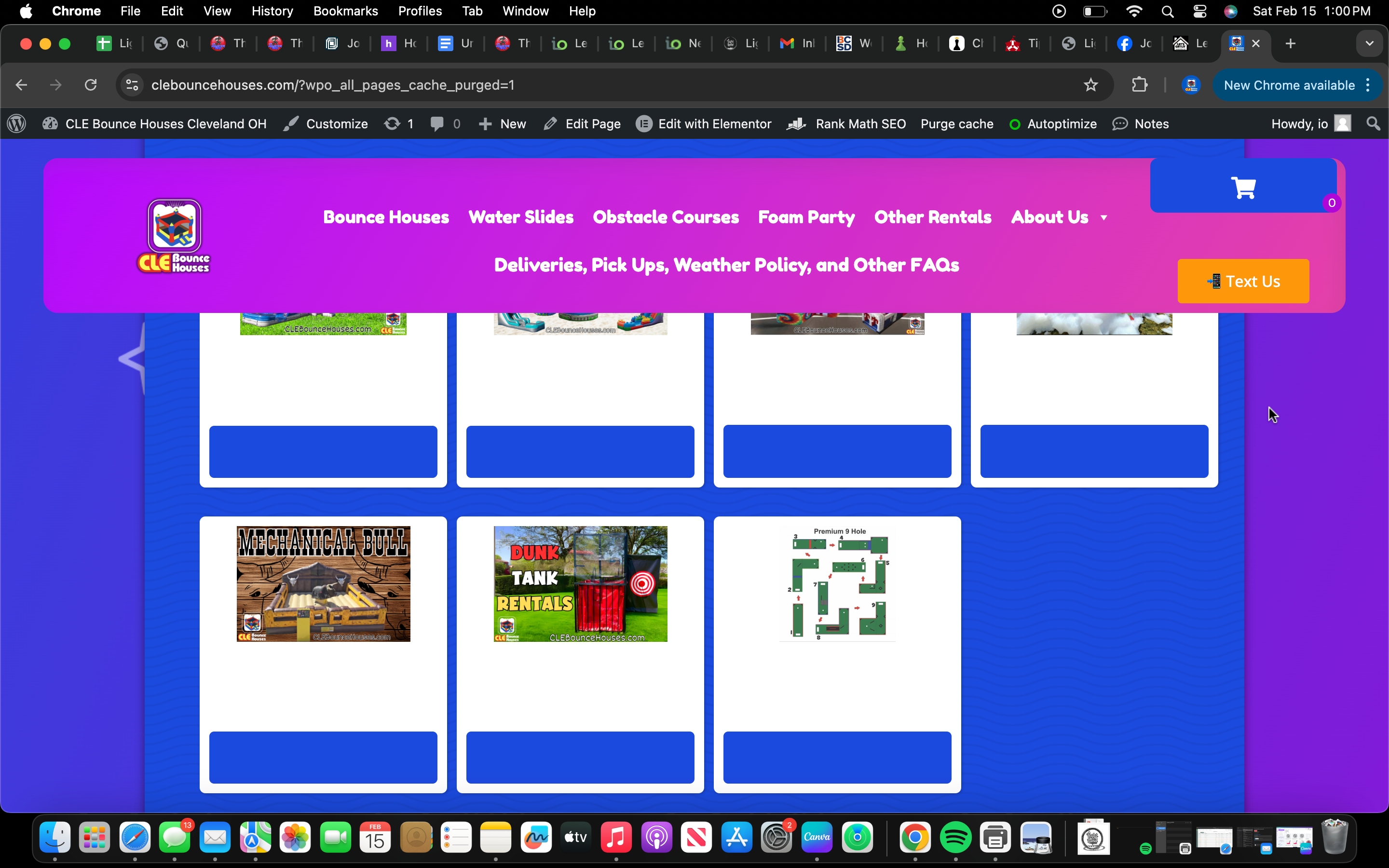Open macOS Control Center toggle icon
Viewport: 1389px width, 868px height.
click(1199, 11)
